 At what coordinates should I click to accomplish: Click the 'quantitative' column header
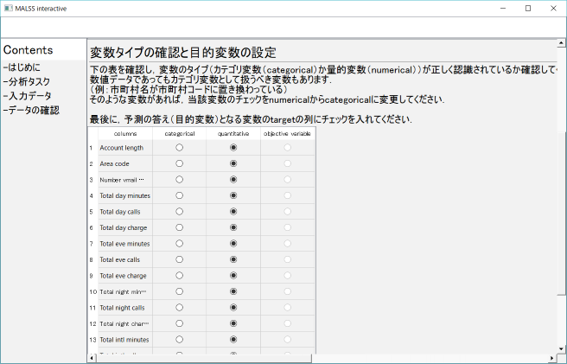pyautogui.click(x=233, y=134)
